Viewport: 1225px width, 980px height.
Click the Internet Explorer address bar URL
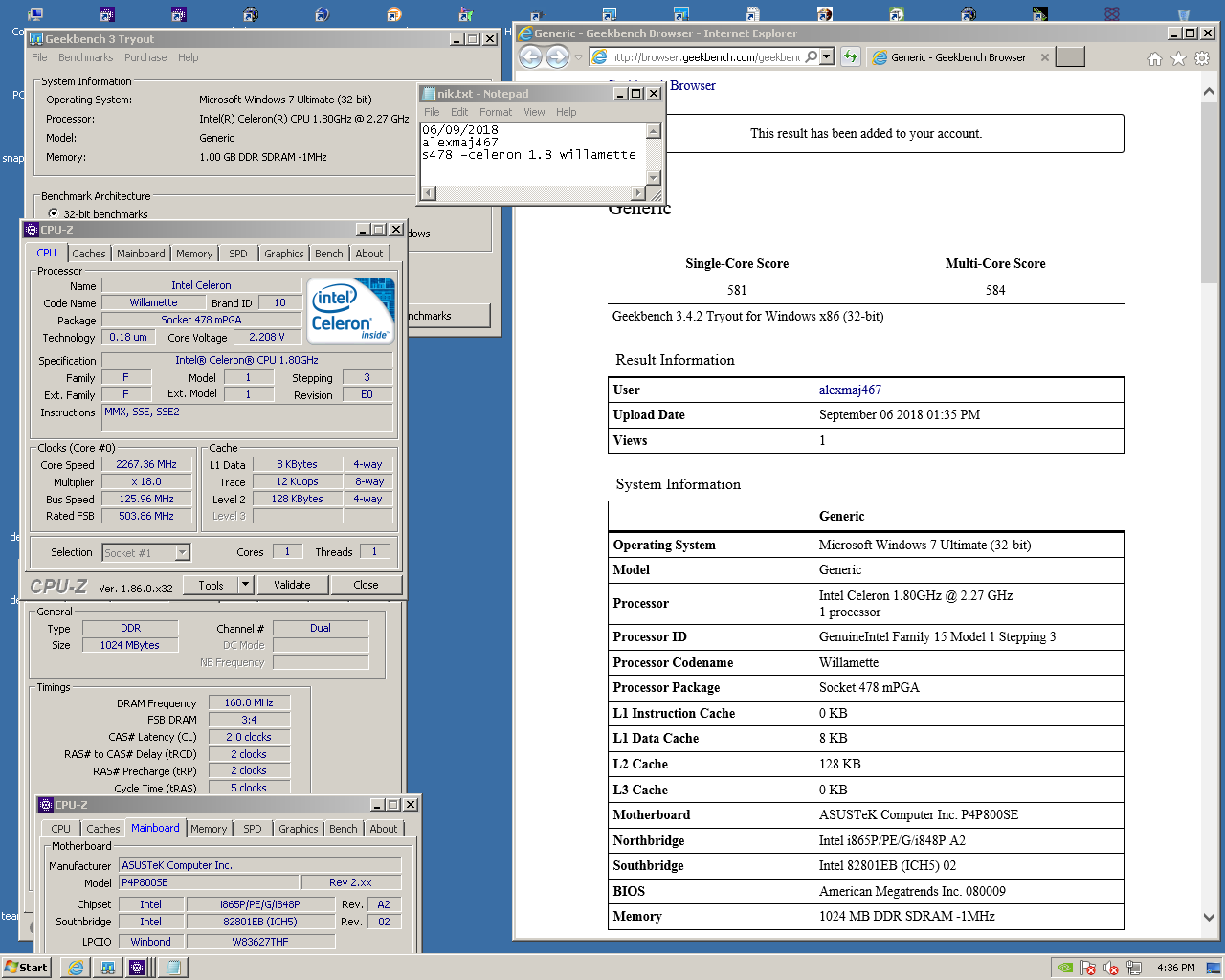click(705, 57)
